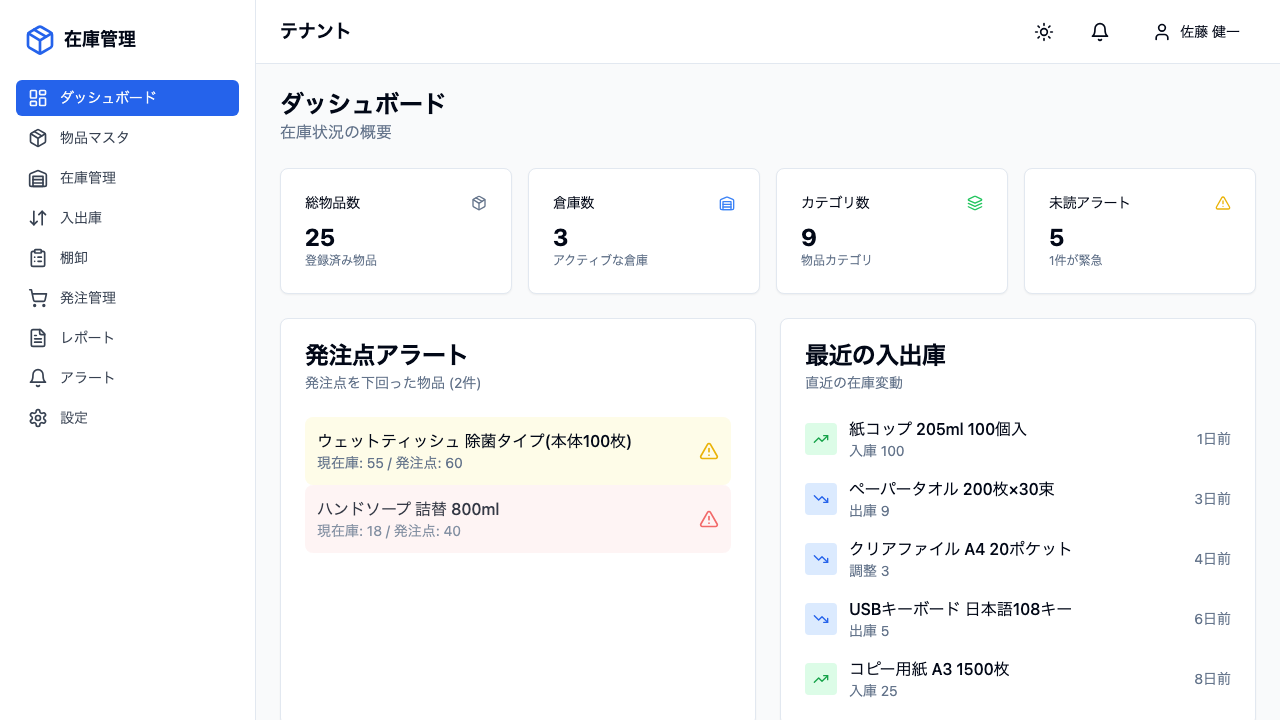1280x720 pixels.
Task: Click the ダッシュボード grid icon
Action: coord(38,98)
